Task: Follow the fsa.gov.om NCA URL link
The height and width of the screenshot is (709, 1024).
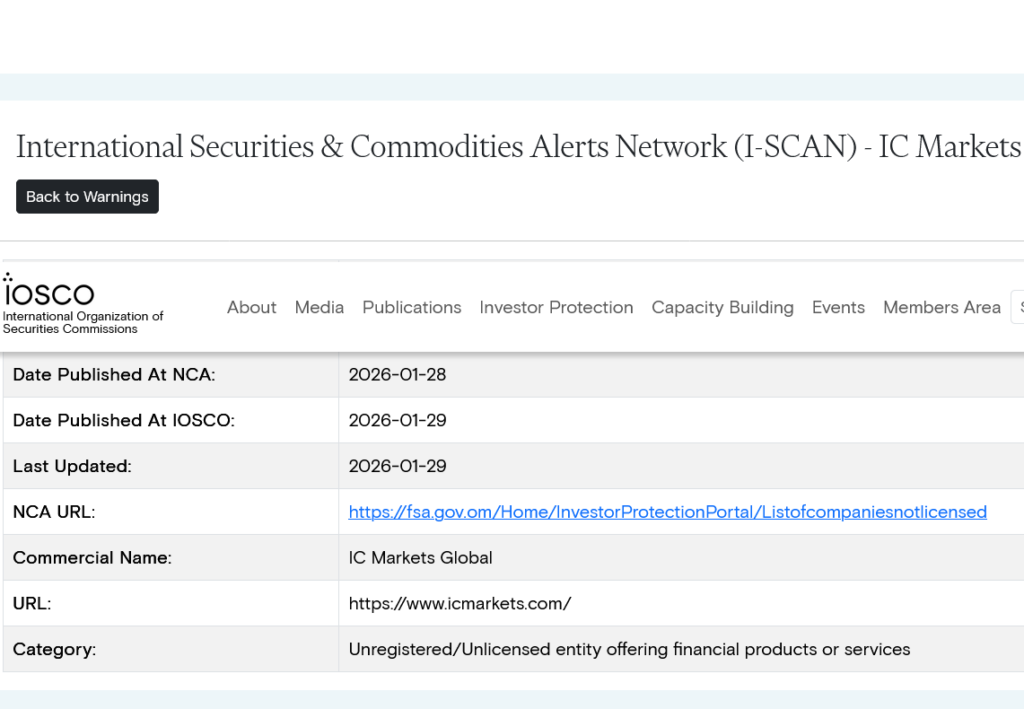Action: [667, 512]
